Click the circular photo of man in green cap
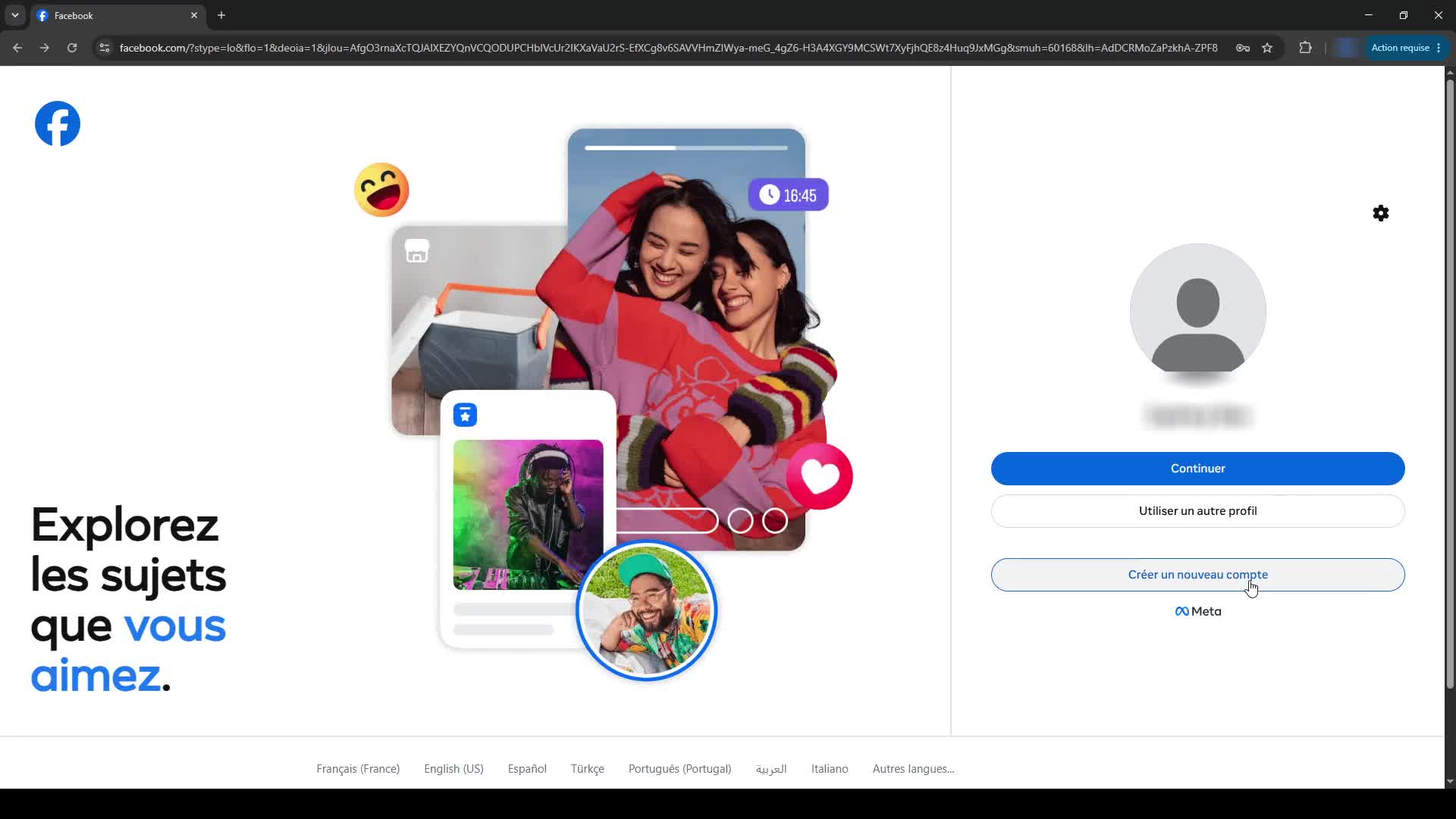The height and width of the screenshot is (819, 1456). (647, 610)
